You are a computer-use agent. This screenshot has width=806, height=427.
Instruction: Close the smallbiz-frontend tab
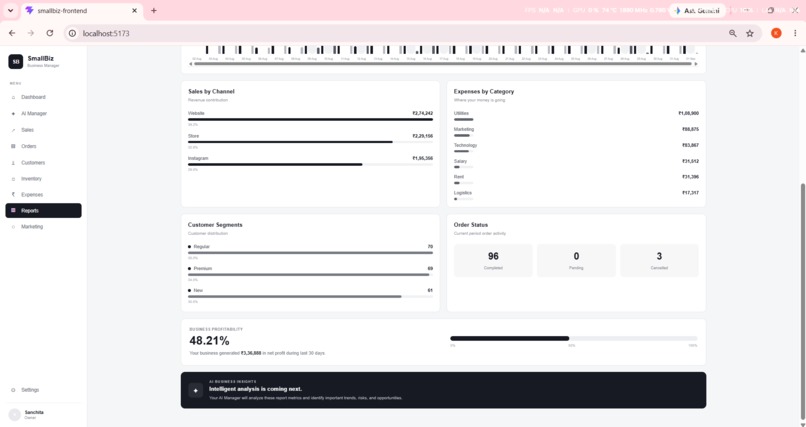tap(135, 10)
